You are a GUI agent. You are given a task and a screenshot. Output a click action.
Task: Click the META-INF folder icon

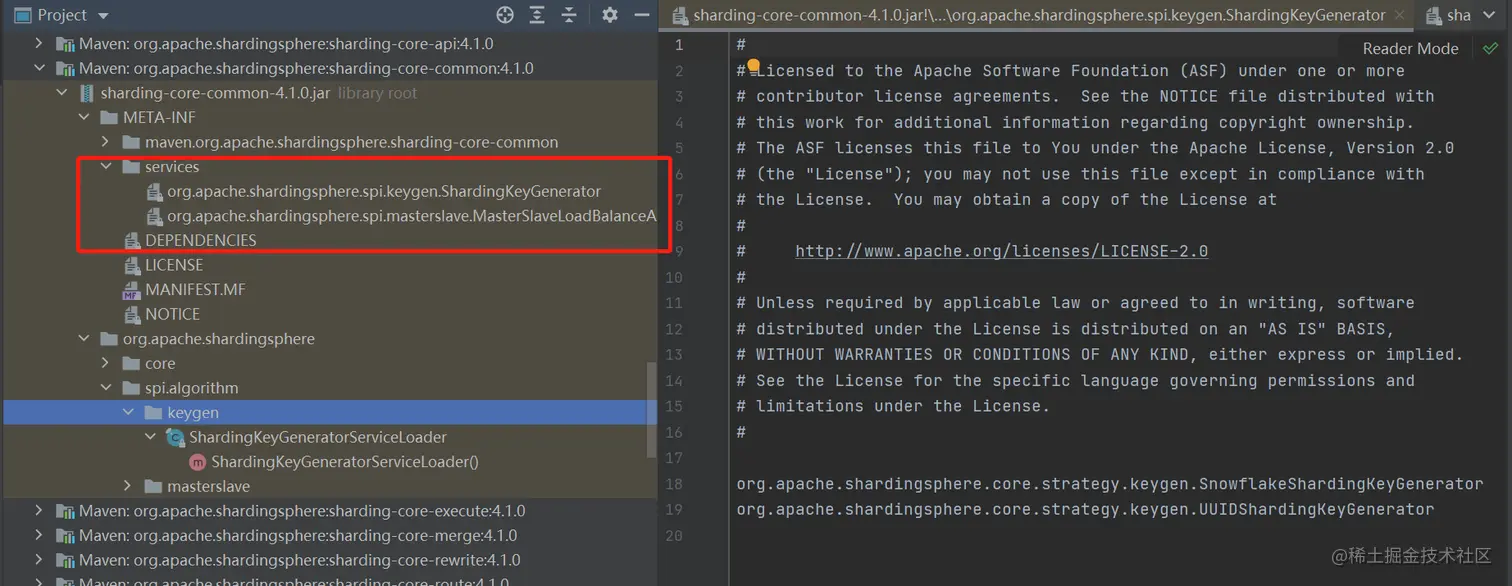[x=109, y=118]
